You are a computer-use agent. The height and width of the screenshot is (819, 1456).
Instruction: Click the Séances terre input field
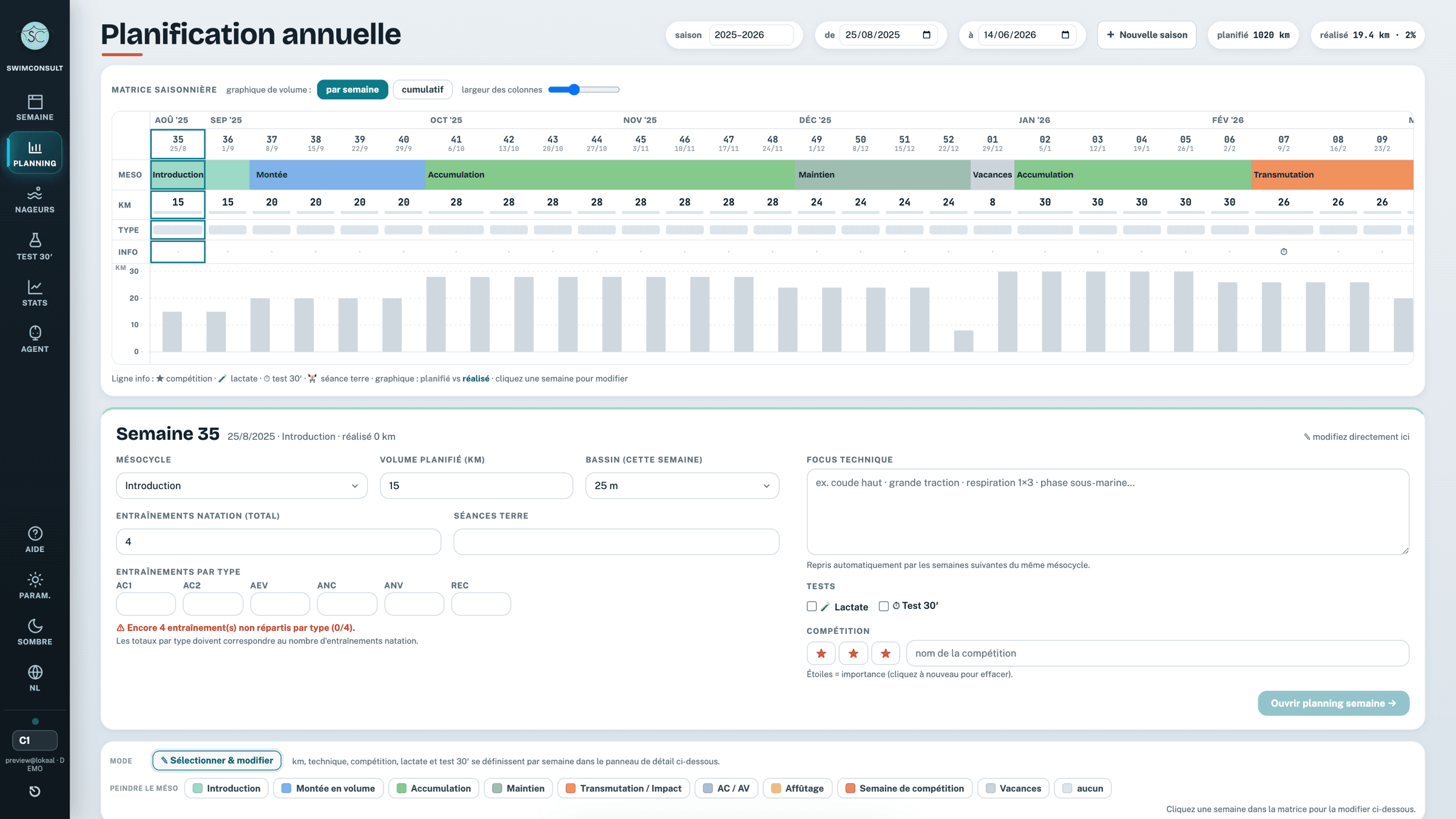coord(616,542)
